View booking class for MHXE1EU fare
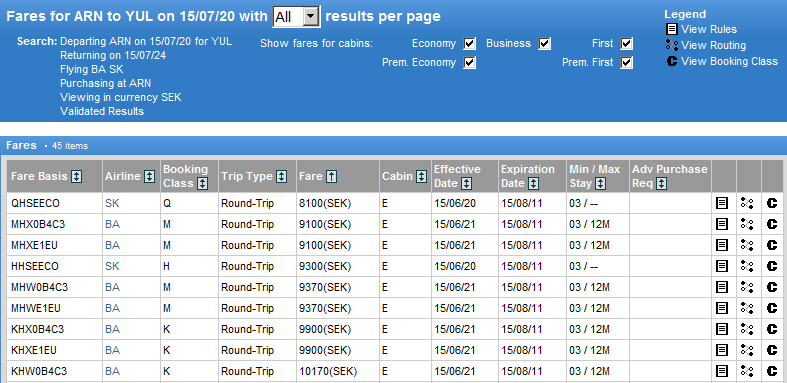This screenshot has width=787, height=383. tap(772, 245)
